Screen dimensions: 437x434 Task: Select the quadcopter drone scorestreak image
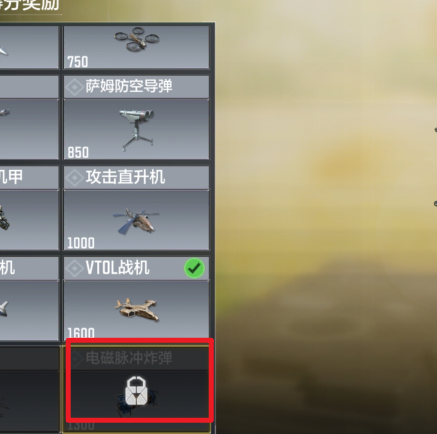pyautogui.click(x=137, y=40)
